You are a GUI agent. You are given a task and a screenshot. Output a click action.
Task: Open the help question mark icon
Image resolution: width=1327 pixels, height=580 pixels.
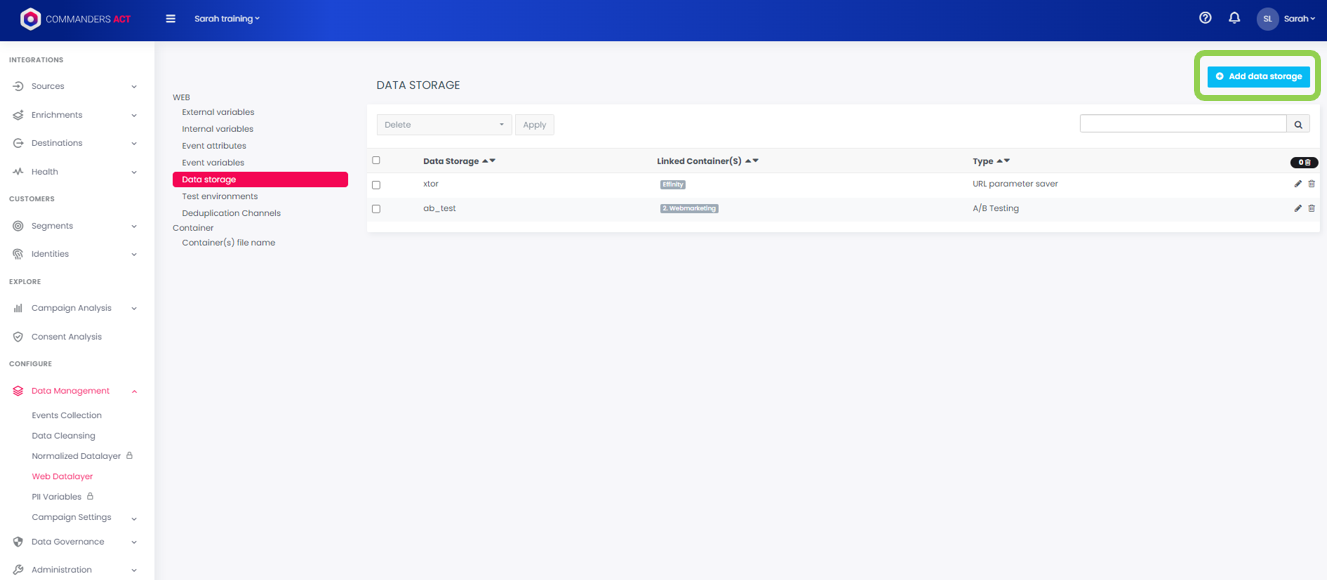(x=1205, y=18)
